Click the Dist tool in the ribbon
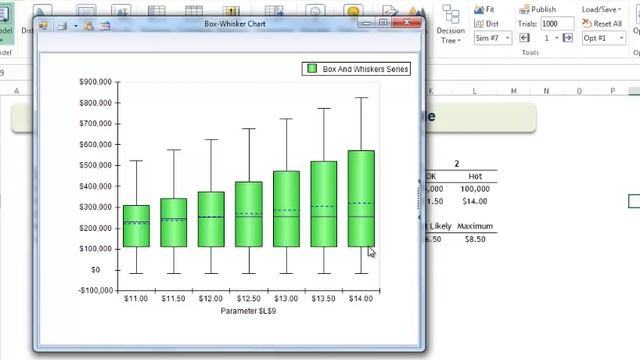 [x=487, y=24]
